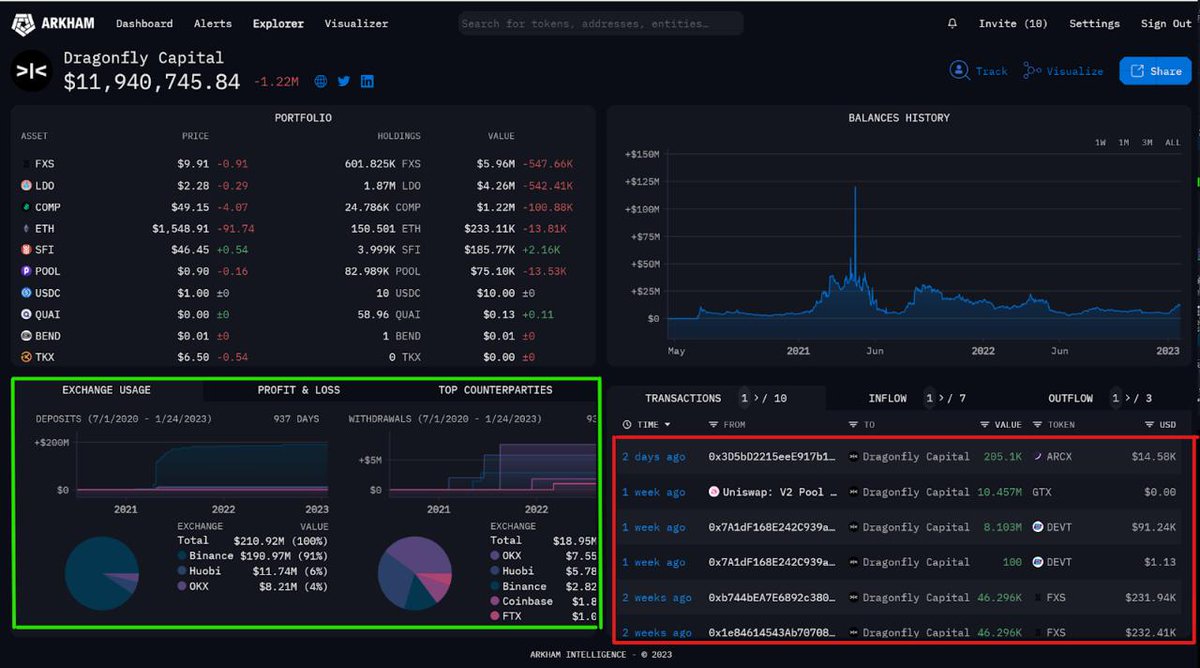Click the ETH token icon

[x=26, y=228]
